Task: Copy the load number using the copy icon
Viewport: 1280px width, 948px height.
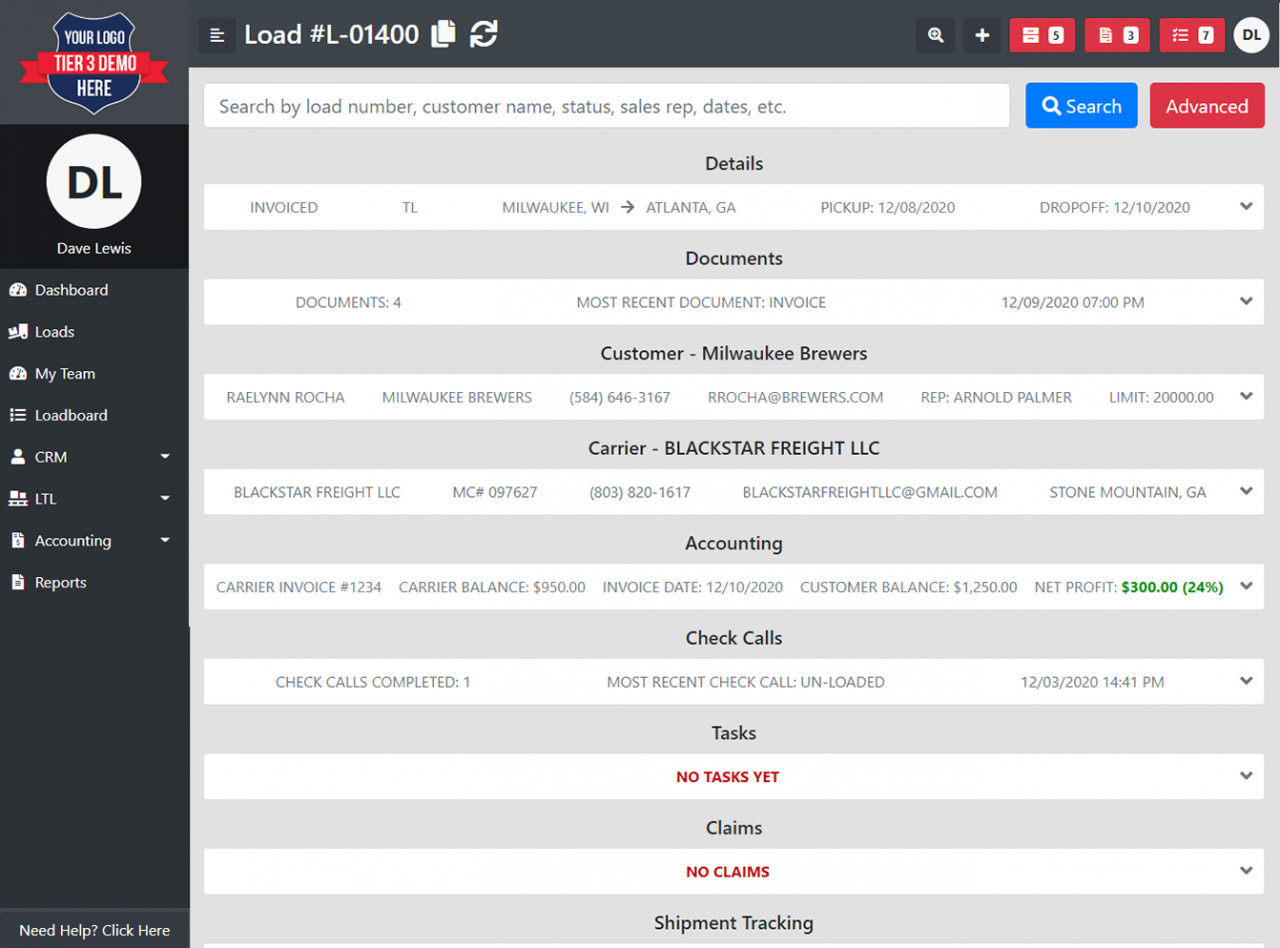Action: pyautogui.click(x=442, y=32)
